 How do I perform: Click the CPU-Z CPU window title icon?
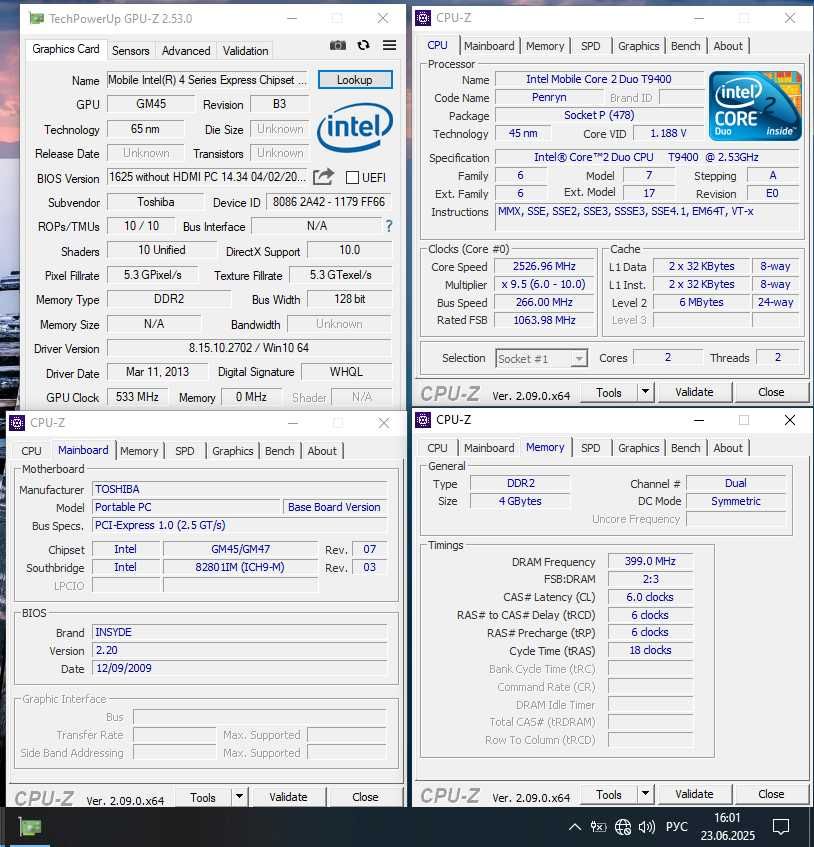pos(423,18)
